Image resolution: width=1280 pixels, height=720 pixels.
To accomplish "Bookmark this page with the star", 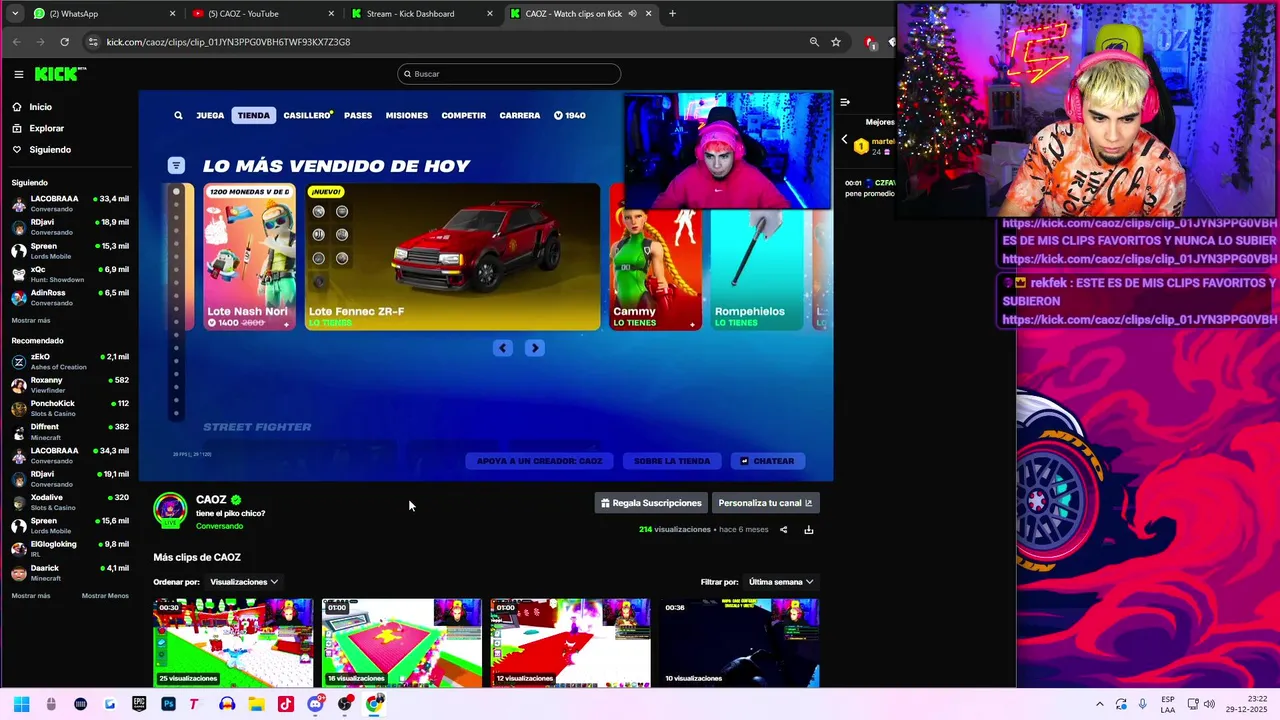I will (836, 42).
